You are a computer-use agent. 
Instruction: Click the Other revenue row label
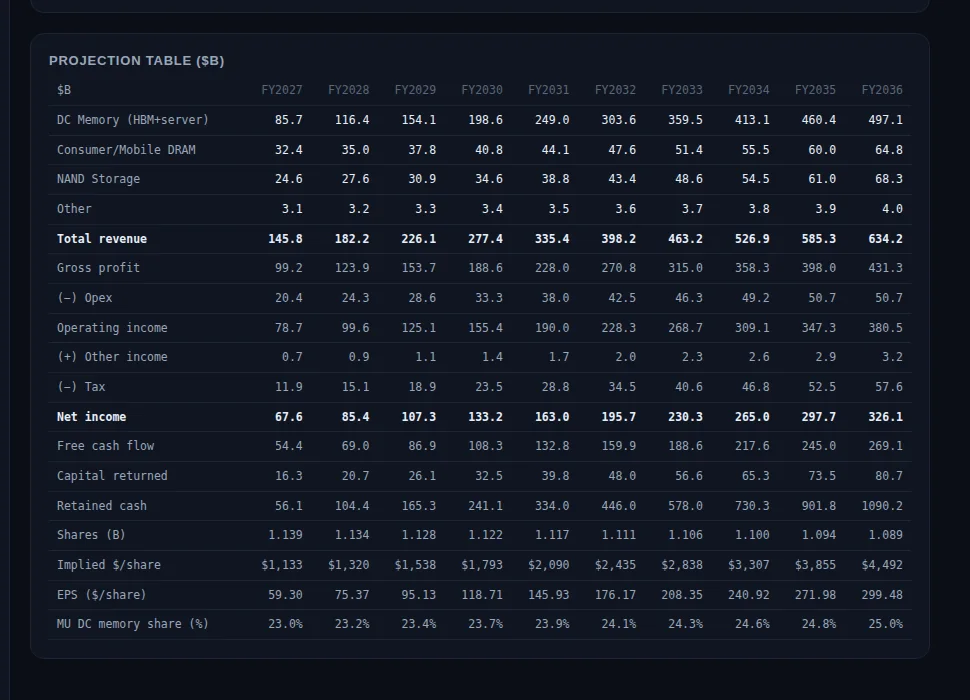pos(74,209)
